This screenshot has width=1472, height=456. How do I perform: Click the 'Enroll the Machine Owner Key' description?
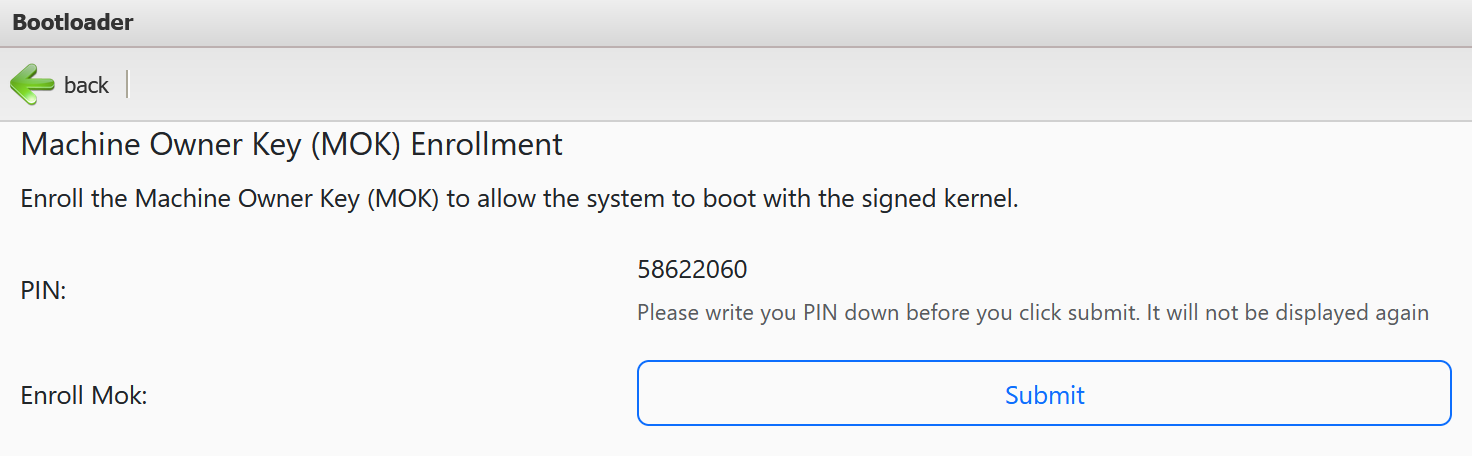pyautogui.click(x=519, y=199)
